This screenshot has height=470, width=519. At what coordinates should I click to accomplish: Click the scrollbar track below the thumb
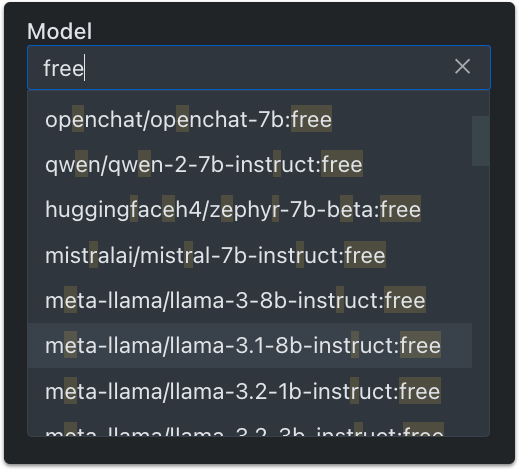[x=480, y=300]
